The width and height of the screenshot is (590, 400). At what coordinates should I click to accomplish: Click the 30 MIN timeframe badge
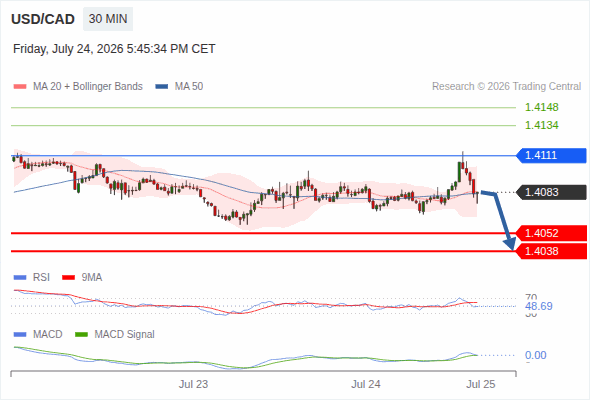point(108,19)
